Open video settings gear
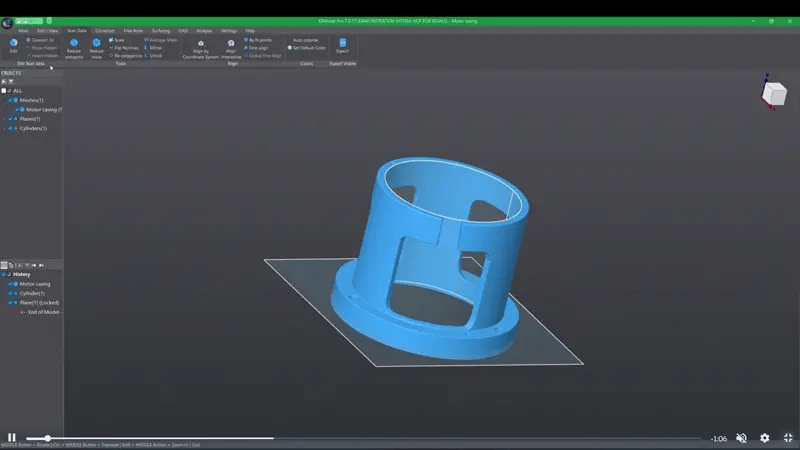800x450 pixels. [x=765, y=438]
